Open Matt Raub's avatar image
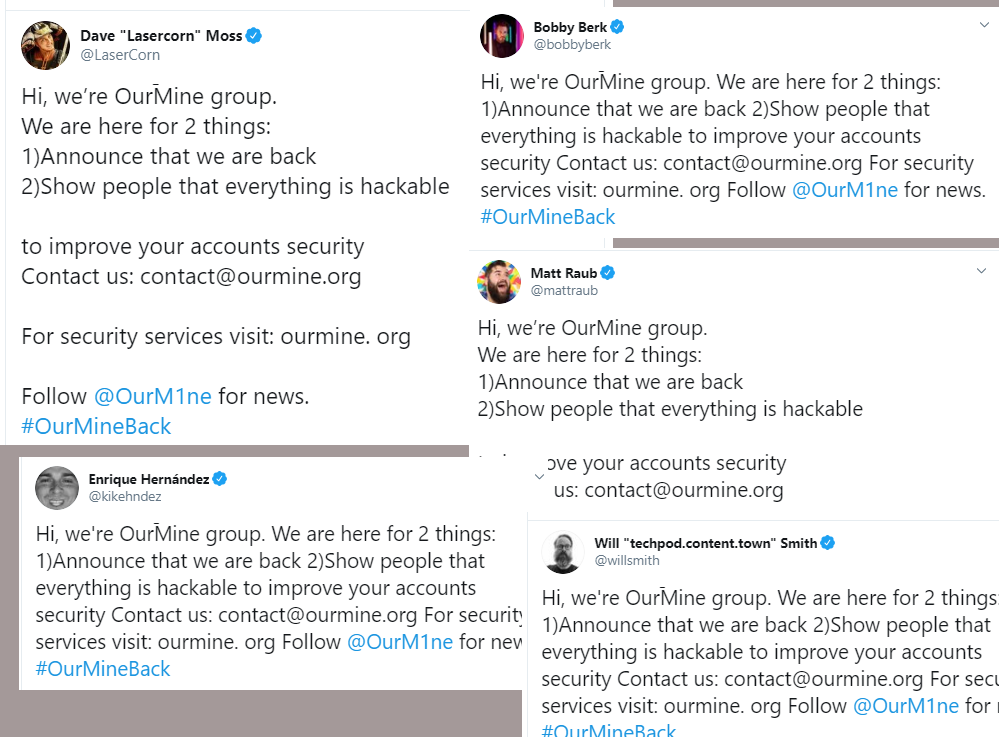Viewport: 999px width, 737px height. point(499,281)
